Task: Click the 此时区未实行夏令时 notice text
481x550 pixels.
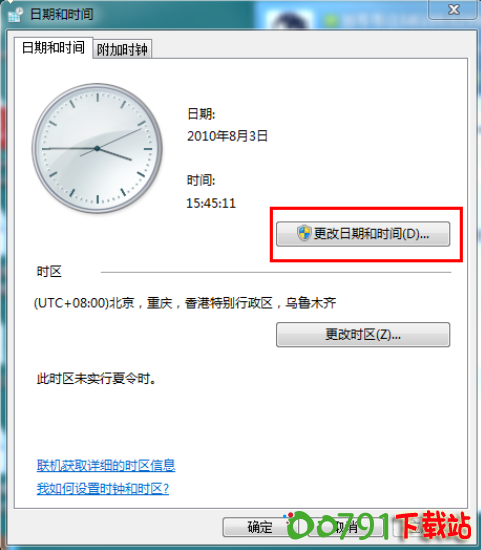Action: tap(96, 378)
